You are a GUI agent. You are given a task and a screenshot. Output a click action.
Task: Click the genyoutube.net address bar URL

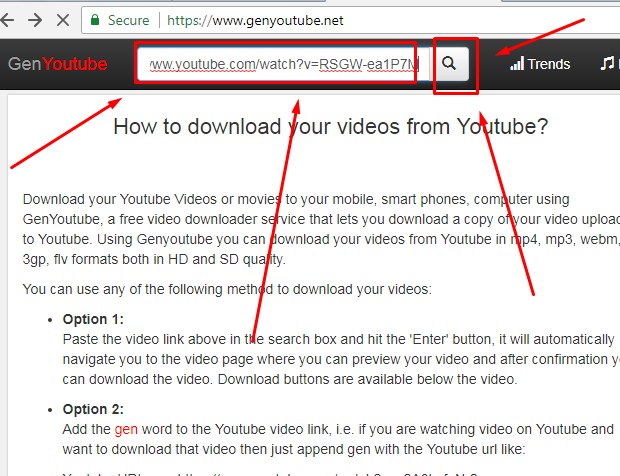255,21
